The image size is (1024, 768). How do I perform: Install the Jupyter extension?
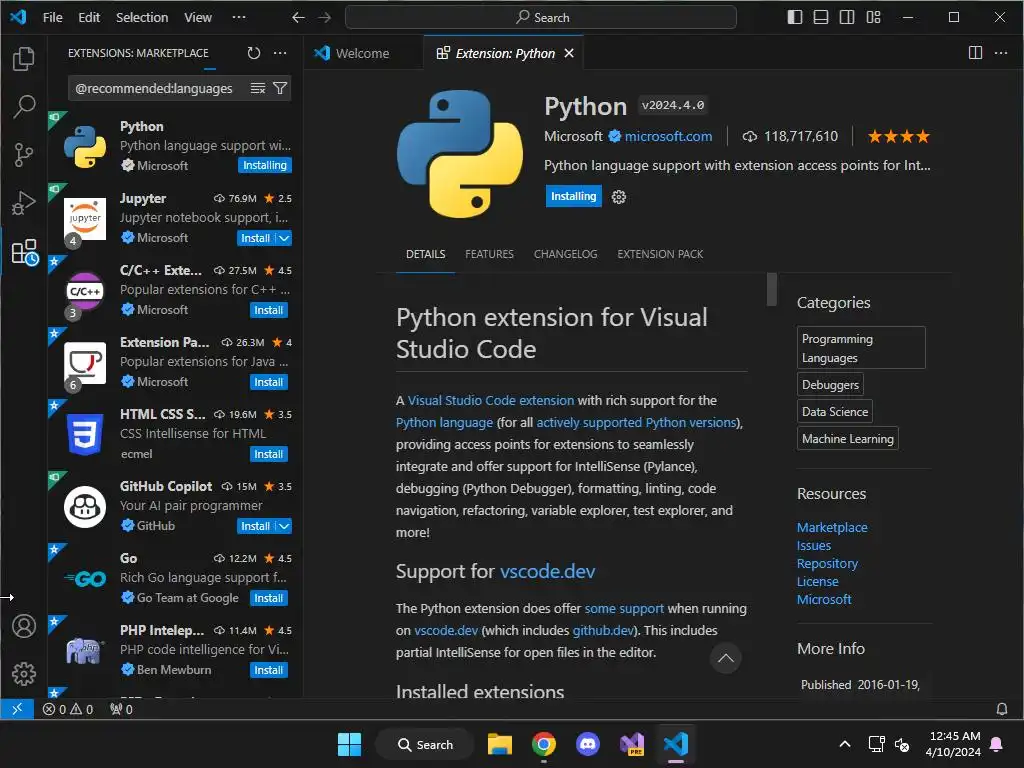[x=255, y=238]
